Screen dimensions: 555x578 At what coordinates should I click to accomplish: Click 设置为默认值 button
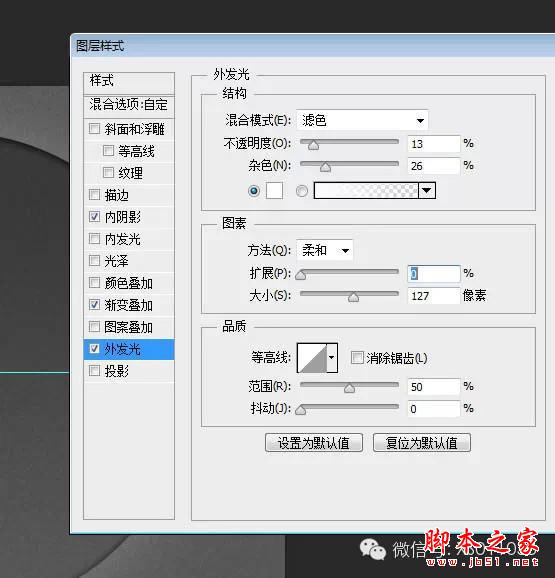[314, 442]
